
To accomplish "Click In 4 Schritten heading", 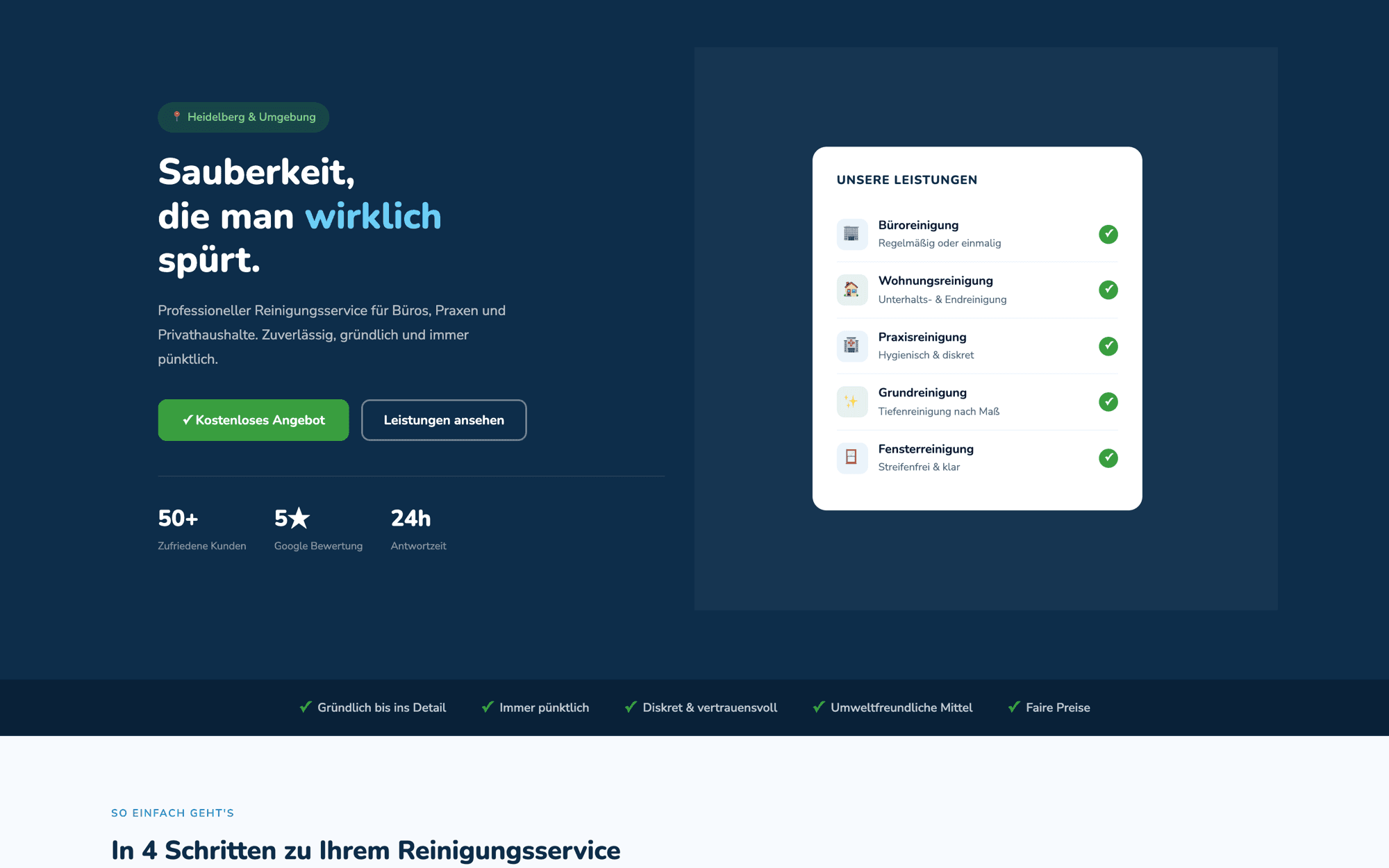I will [366, 851].
